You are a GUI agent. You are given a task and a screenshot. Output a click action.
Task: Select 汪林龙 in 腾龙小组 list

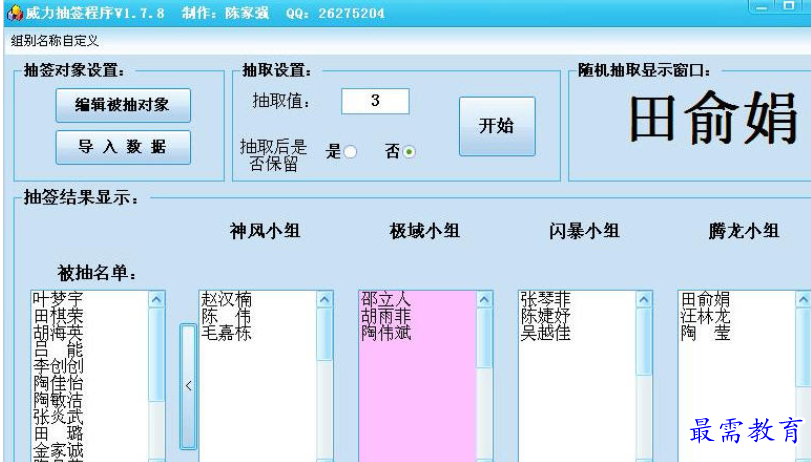pos(705,316)
